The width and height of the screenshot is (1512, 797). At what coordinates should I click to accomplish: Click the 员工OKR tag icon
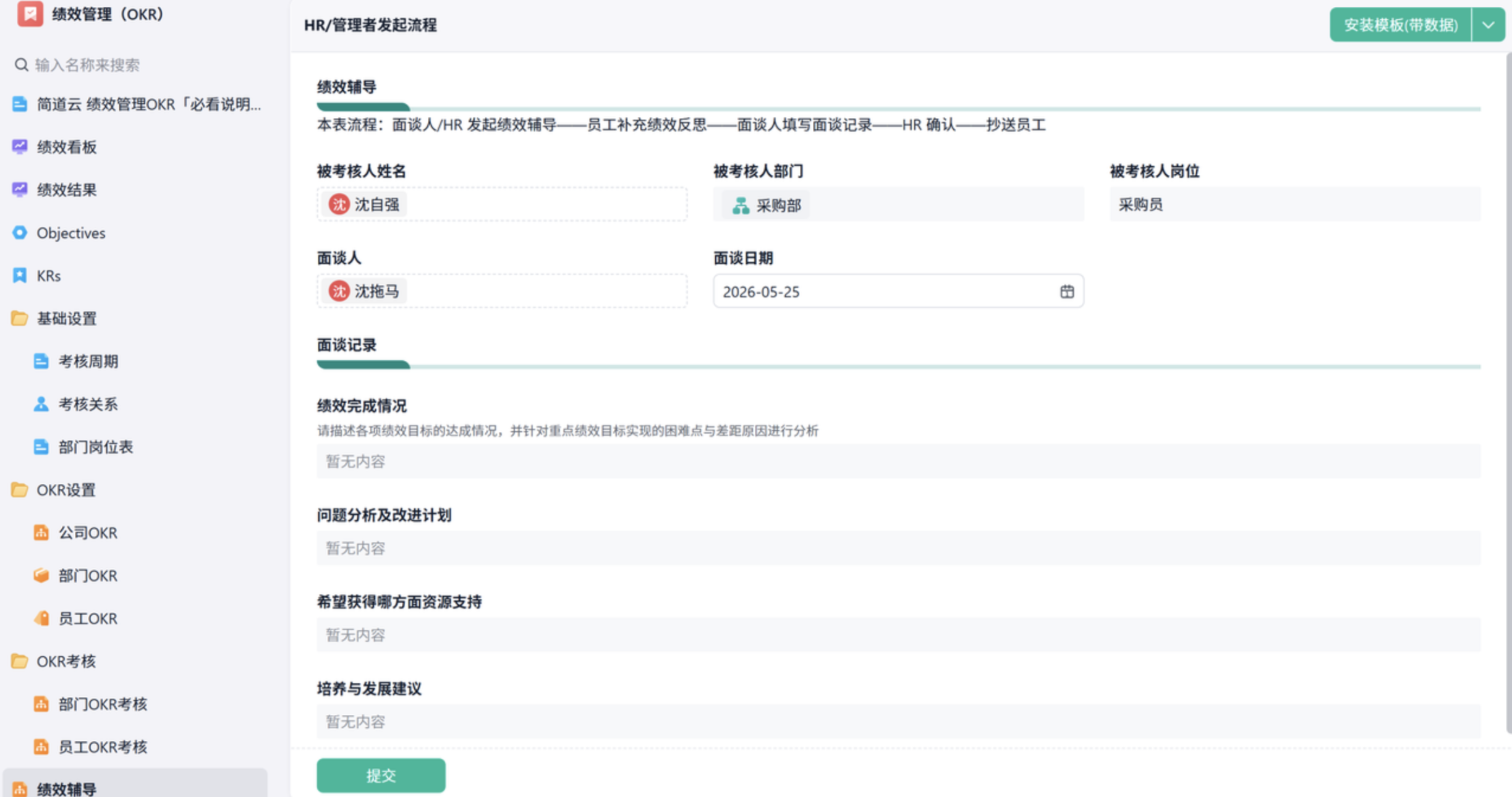click(x=41, y=618)
